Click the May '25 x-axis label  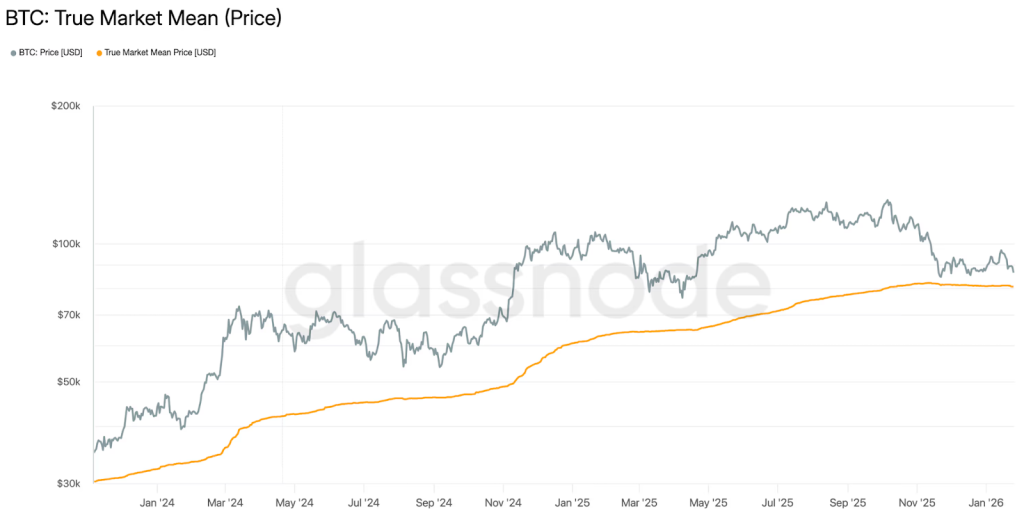pos(707,502)
